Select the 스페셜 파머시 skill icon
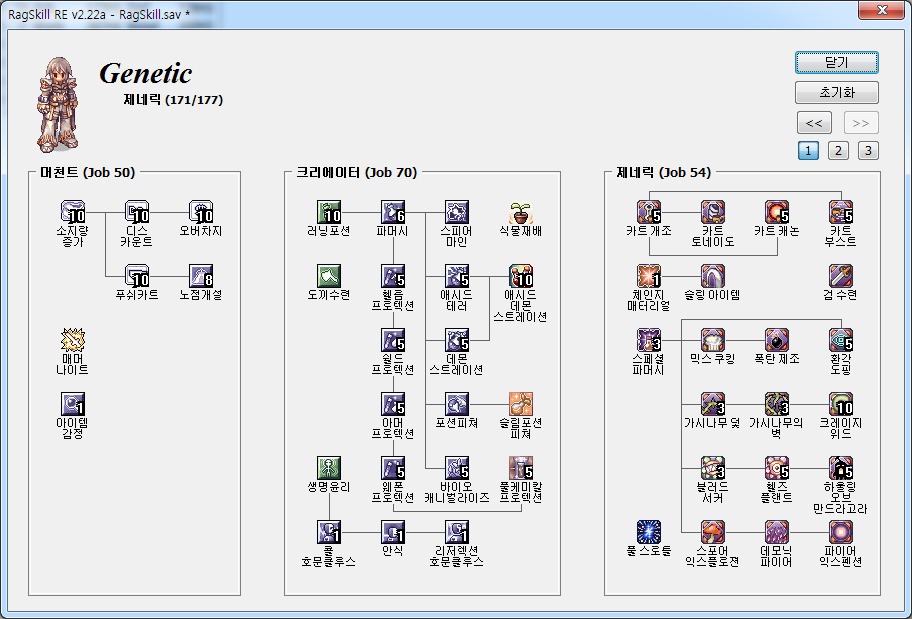Screen dimensions: 912x619 (649, 340)
